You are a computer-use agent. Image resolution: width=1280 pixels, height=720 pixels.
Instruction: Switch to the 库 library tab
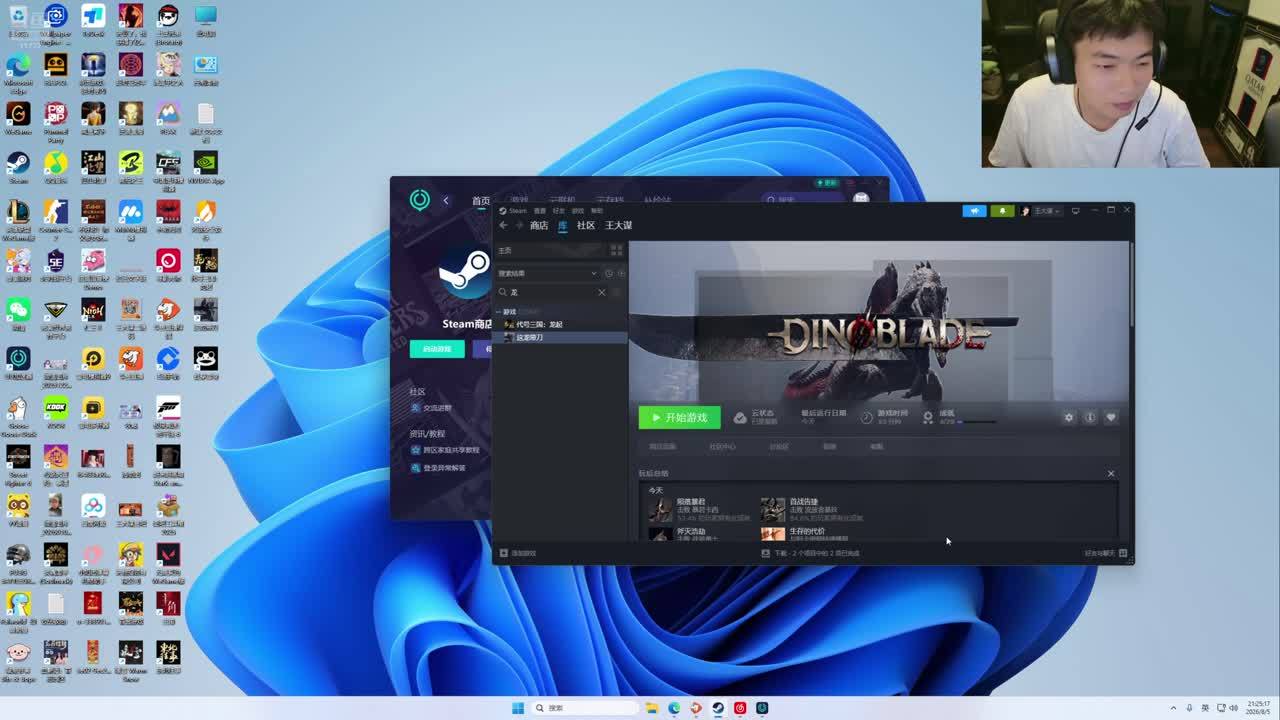coord(562,226)
